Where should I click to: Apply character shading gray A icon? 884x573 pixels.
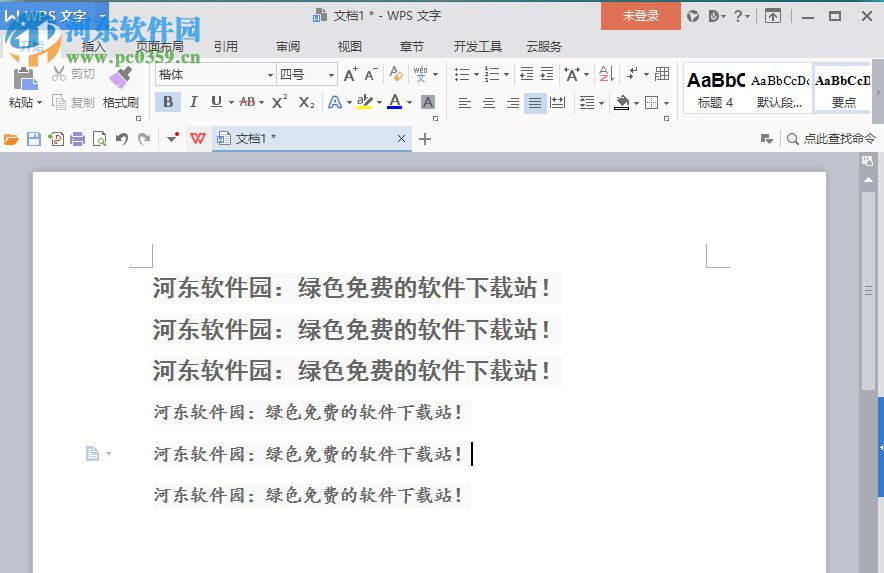point(428,102)
